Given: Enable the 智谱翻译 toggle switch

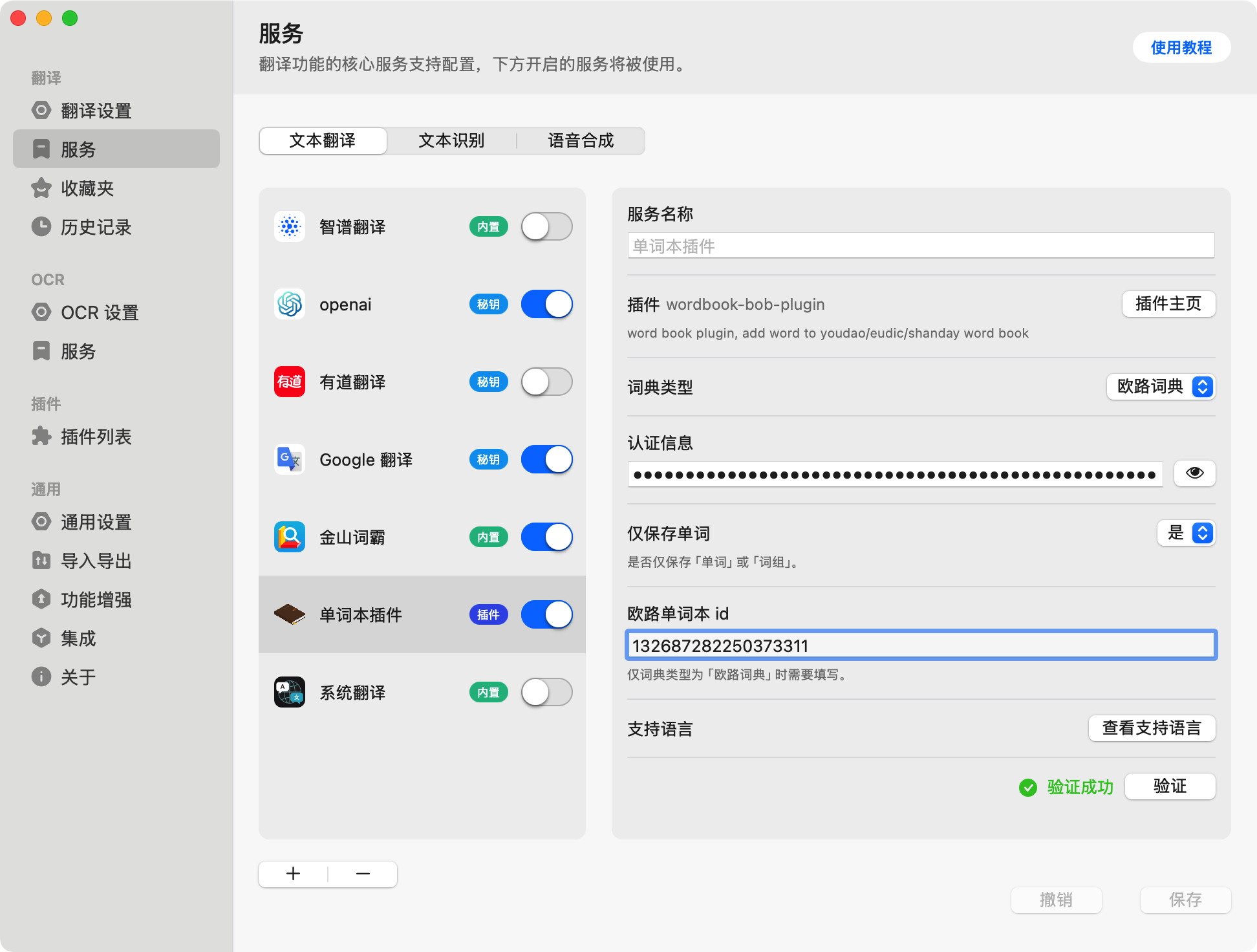Looking at the screenshot, I should [x=546, y=227].
